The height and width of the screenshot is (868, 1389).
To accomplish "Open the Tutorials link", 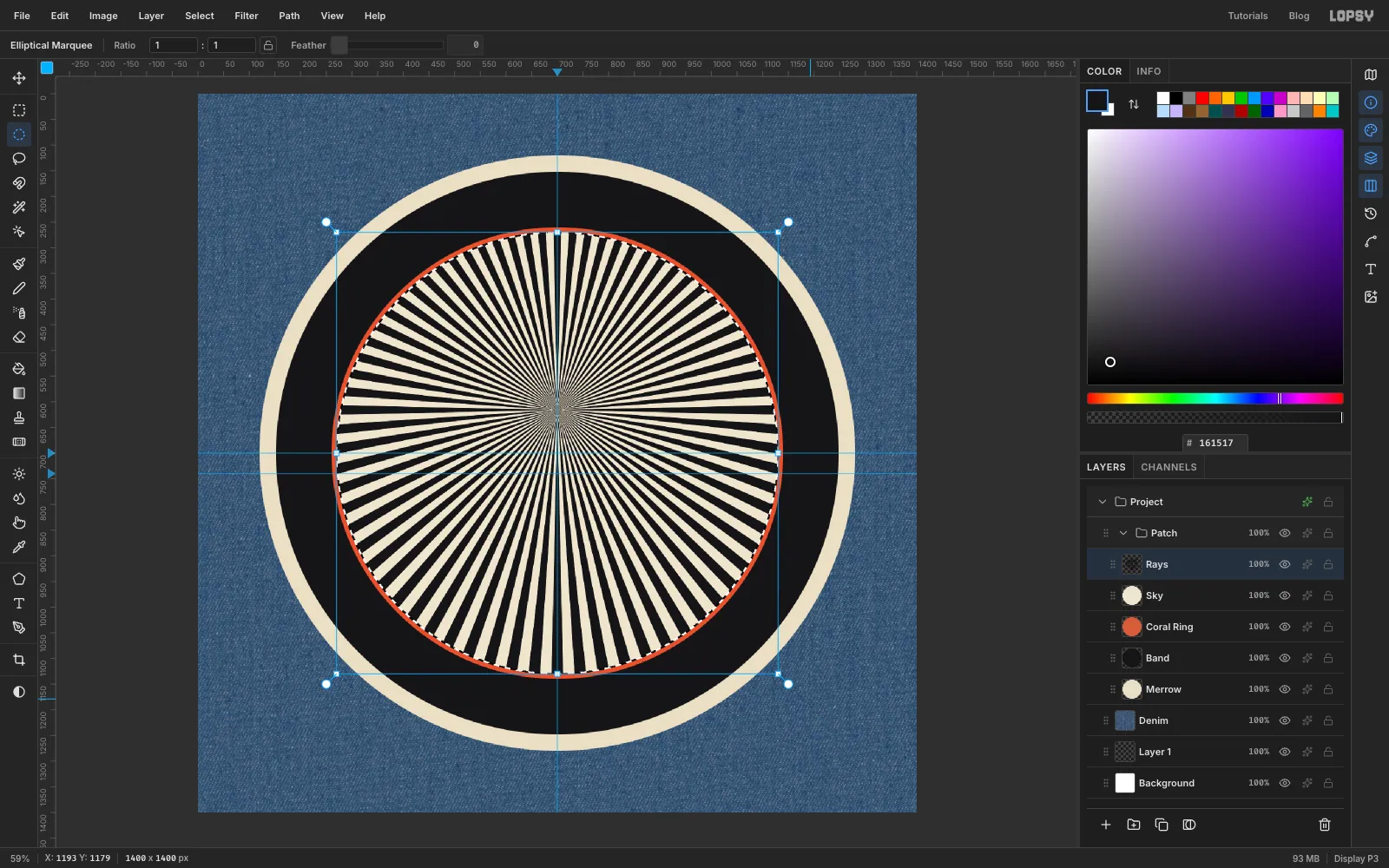I will pyautogui.click(x=1247, y=16).
